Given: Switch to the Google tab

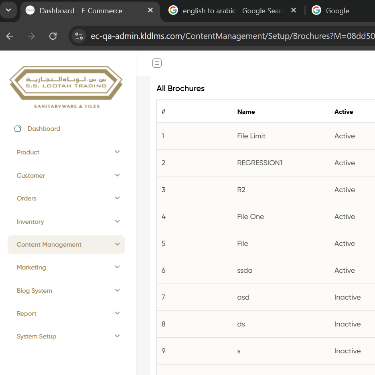Looking at the screenshot, I should click(341, 11).
